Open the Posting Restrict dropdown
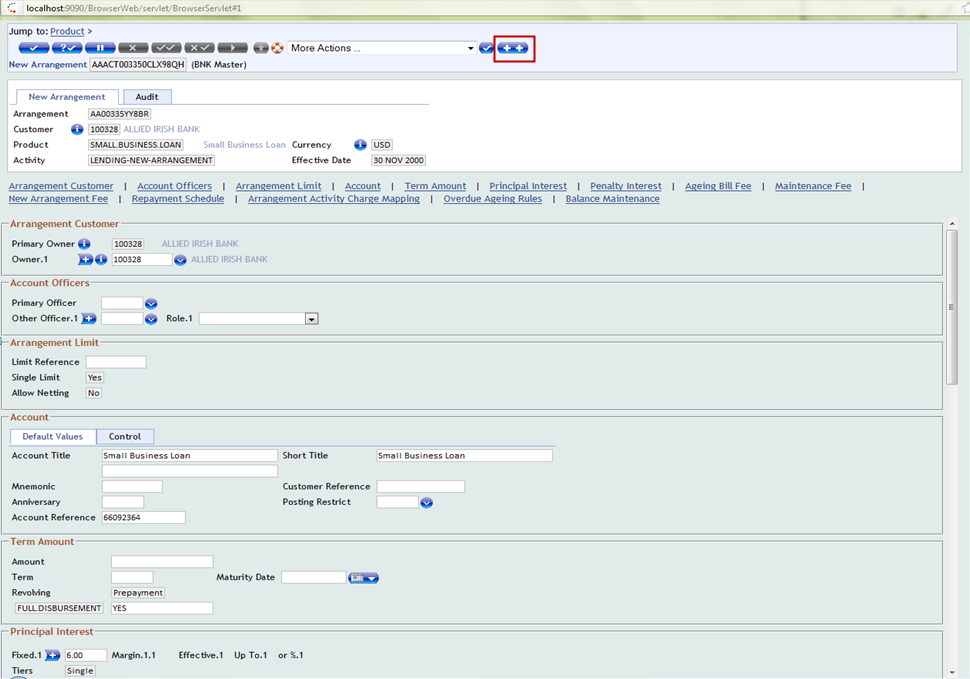Viewport: 970px width, 679px height. [x=426, y=503]
